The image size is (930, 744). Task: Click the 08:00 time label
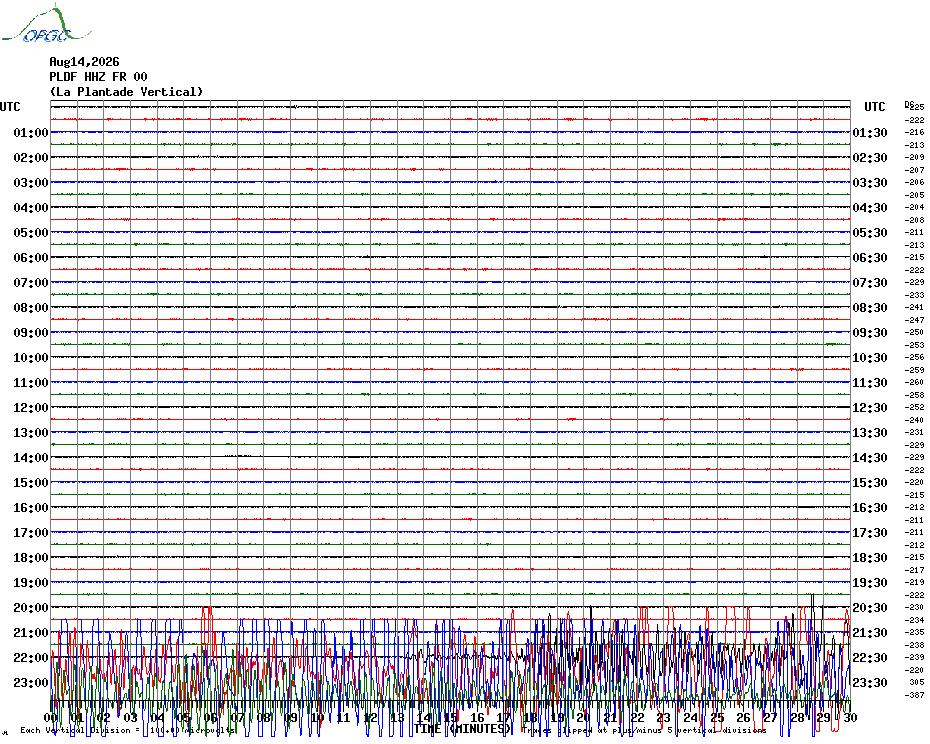[x=31, y=307]
